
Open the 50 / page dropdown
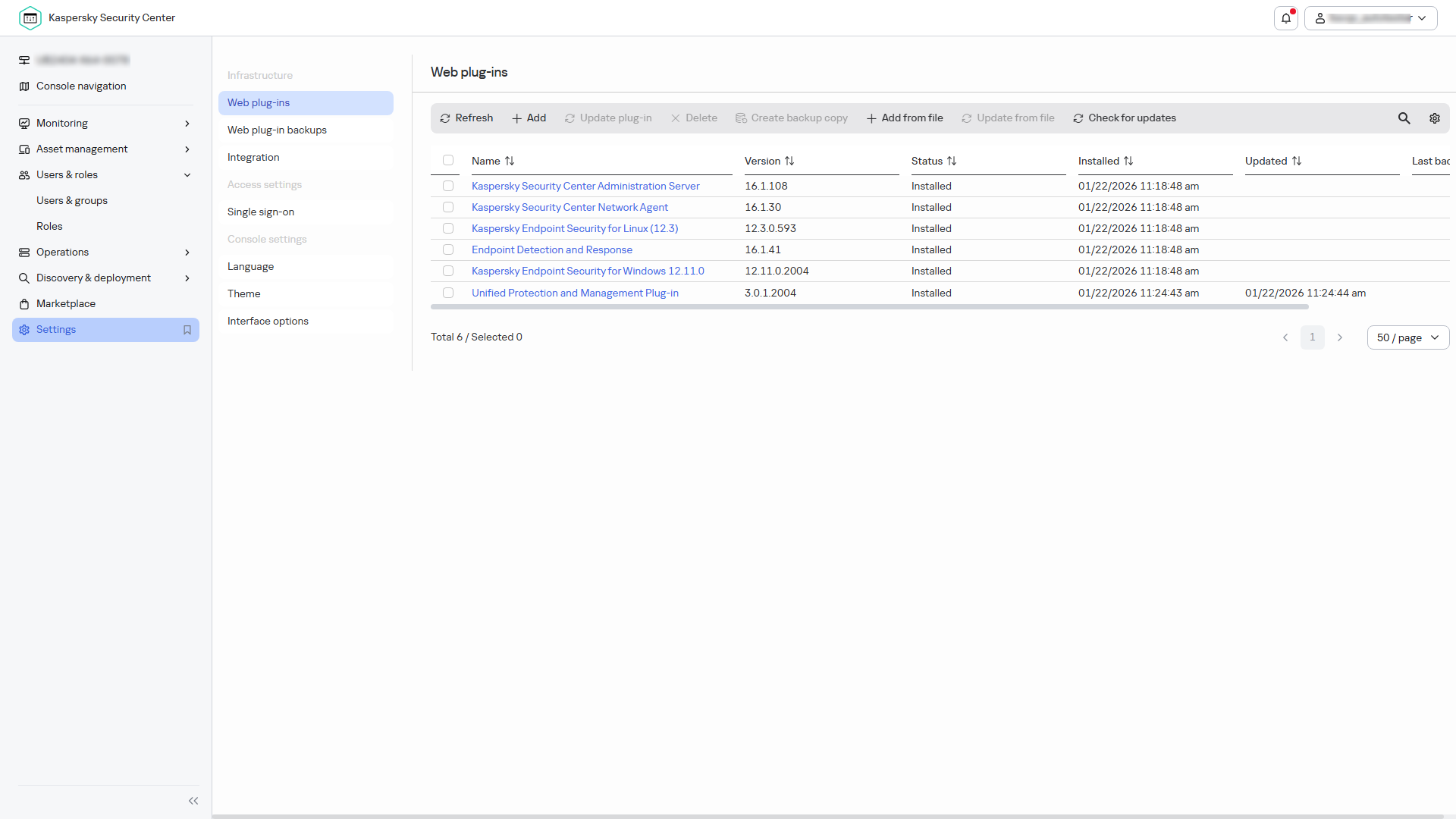(x=1408, y=337)
